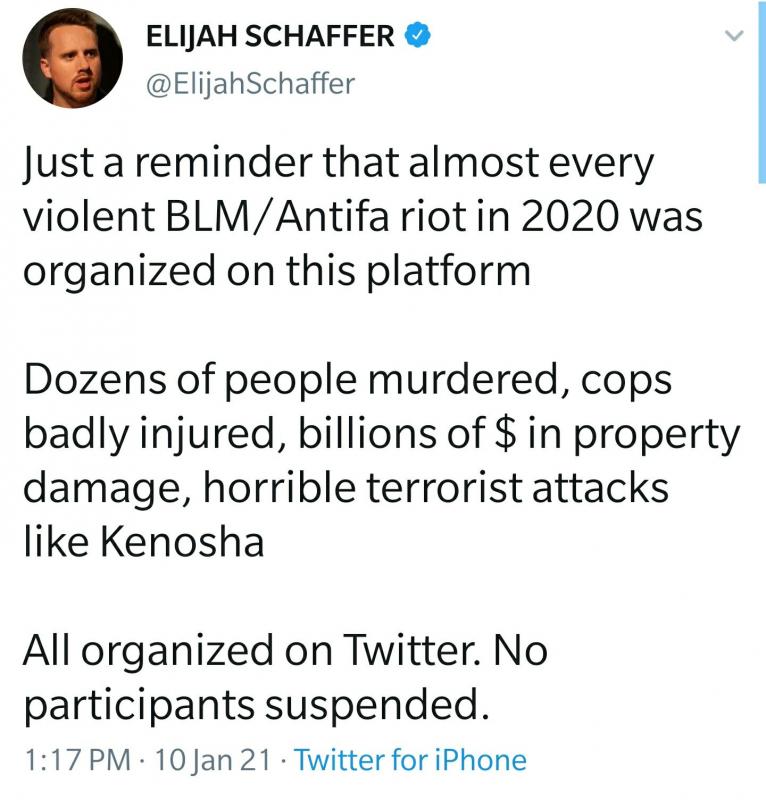Open the ELIJAH SCHAFFER display name

tap(270, 36)
